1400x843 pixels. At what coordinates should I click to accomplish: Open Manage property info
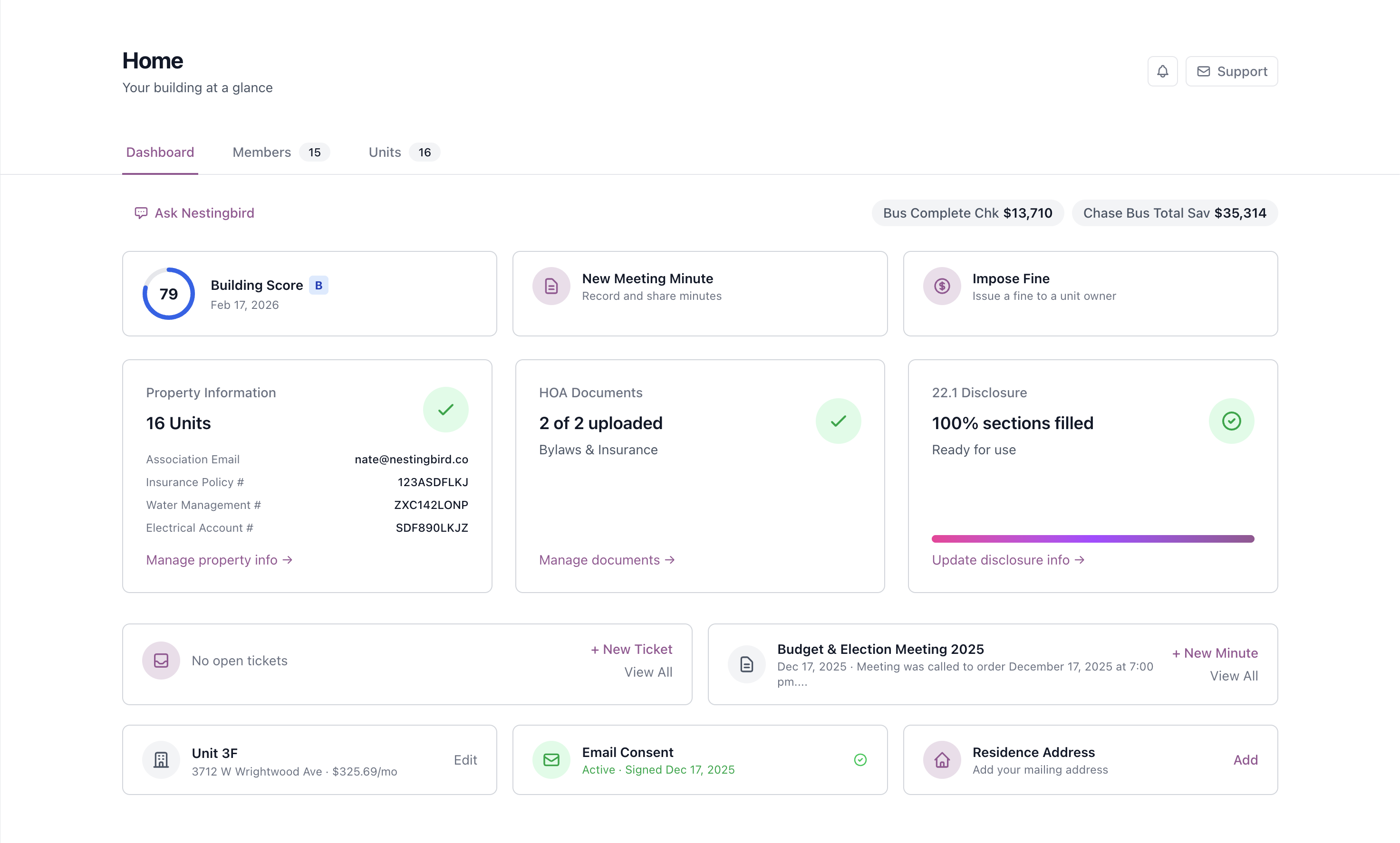click(x=219, y=559)
